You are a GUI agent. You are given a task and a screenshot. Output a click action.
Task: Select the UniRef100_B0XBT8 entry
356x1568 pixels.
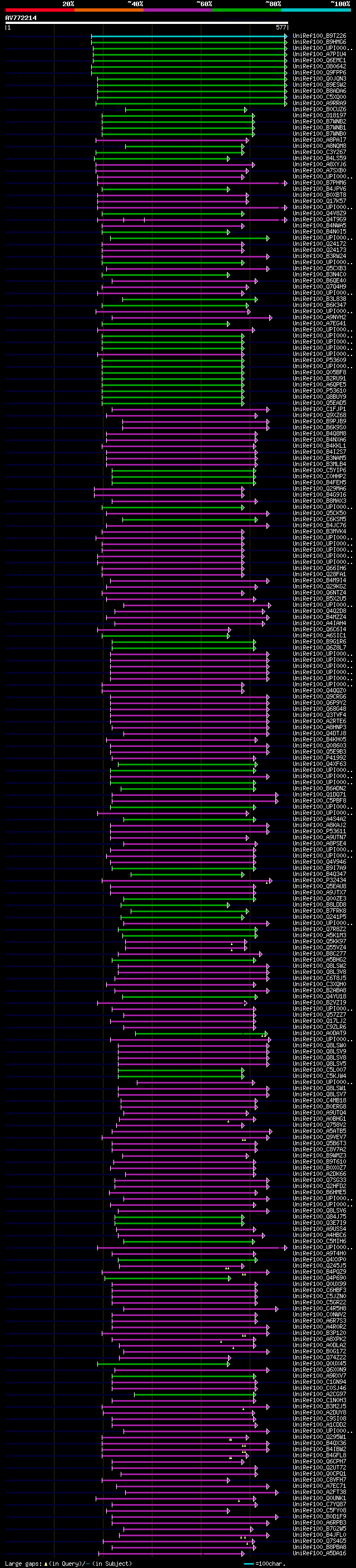(x=319, y=195)
